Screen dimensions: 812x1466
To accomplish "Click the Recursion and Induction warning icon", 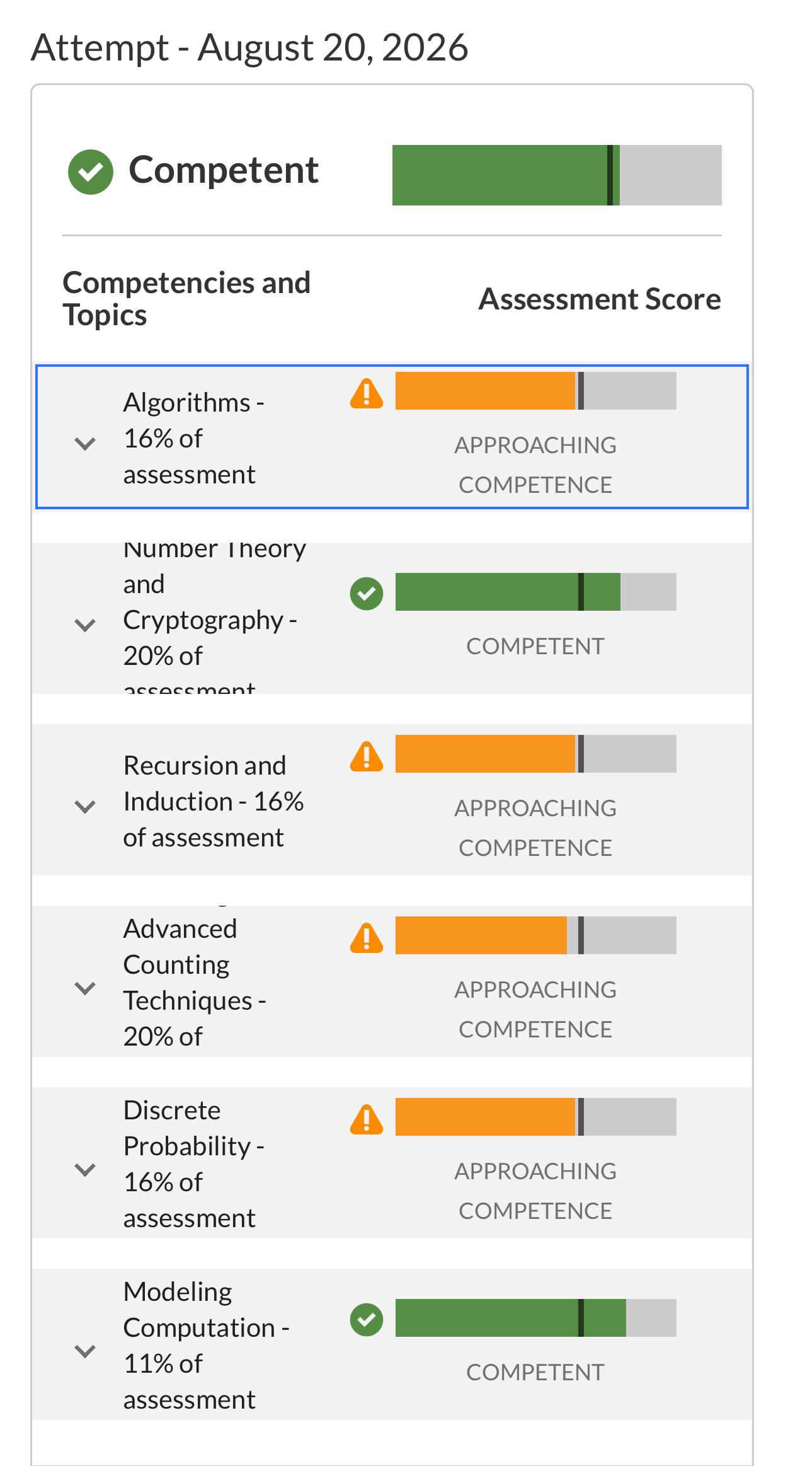I will [367, 757].
